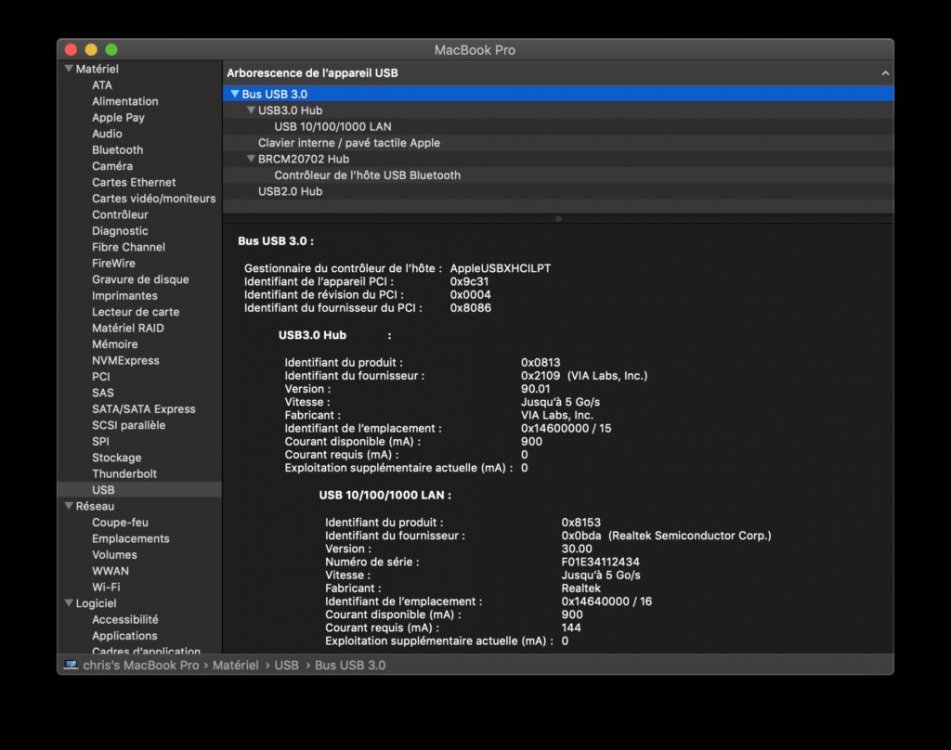
Task: Select Accessibilité under Logiciel
Action: click(125, 620)
